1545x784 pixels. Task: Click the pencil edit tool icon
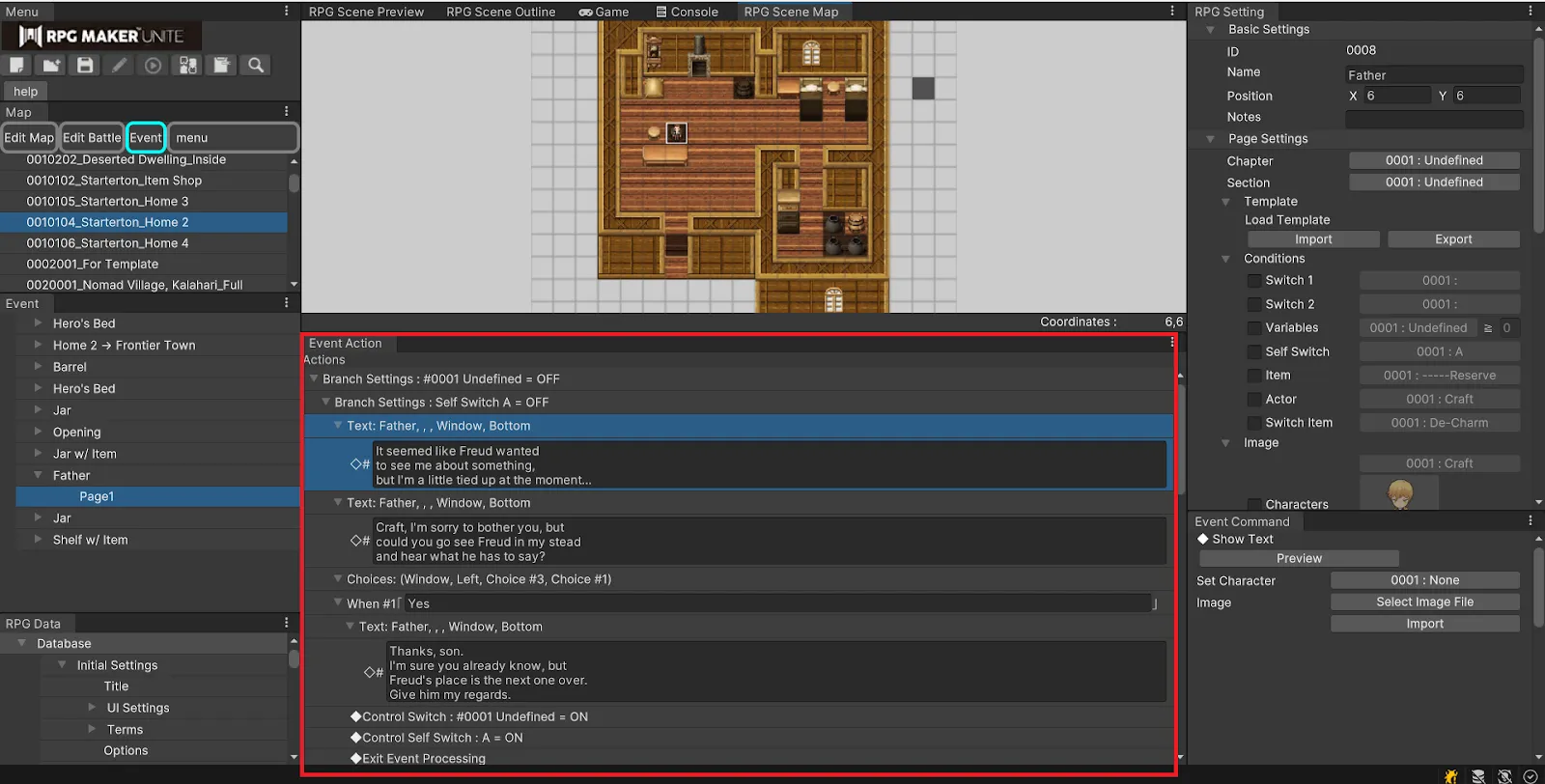119,65
